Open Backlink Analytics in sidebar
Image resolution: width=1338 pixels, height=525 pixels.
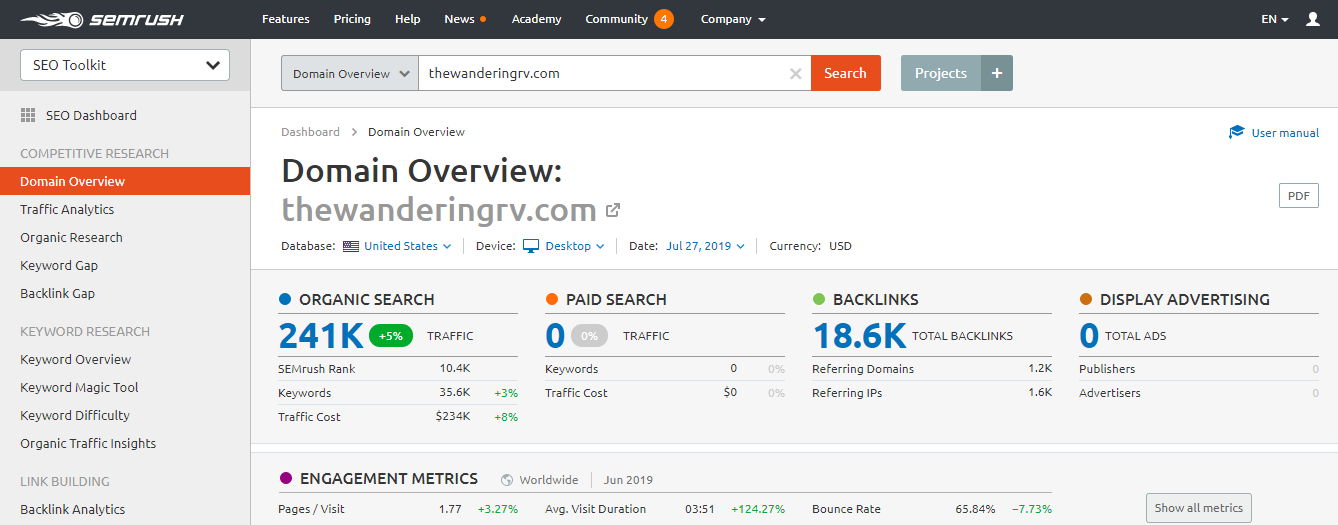coord(73,509)
